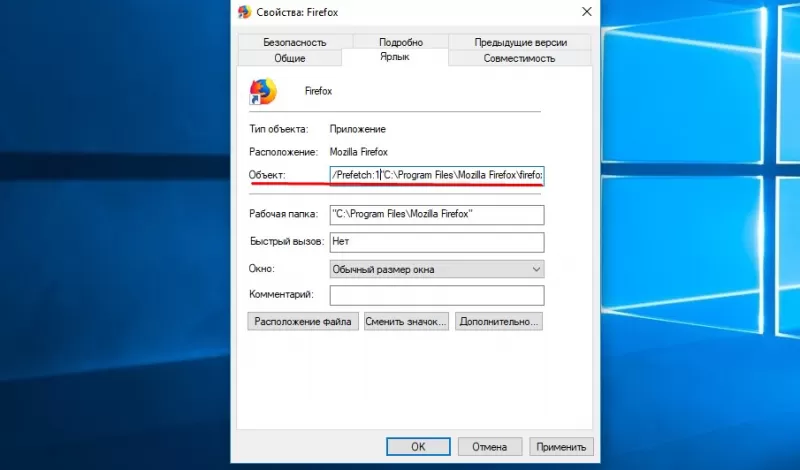Click the Комментарий label
800x470 pixels.
coord(281,294)
